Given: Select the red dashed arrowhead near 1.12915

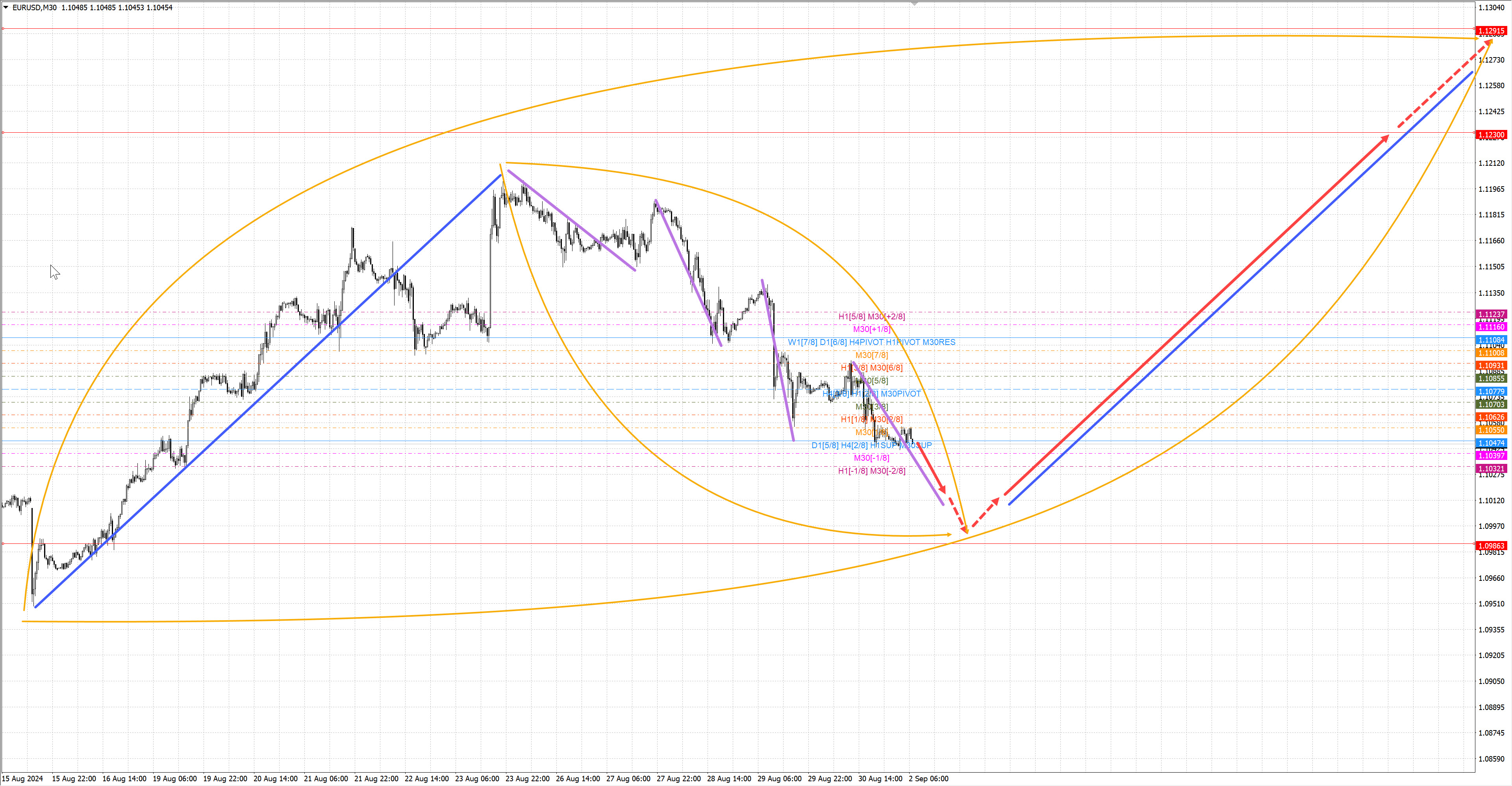Looking at the screenshot, I should tap(1488, 43).
